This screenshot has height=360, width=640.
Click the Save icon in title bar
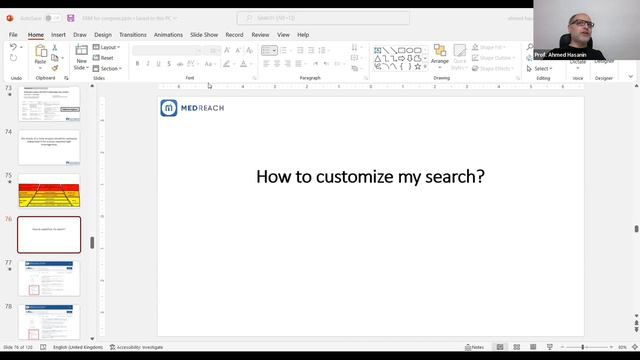tap(71, 18)
